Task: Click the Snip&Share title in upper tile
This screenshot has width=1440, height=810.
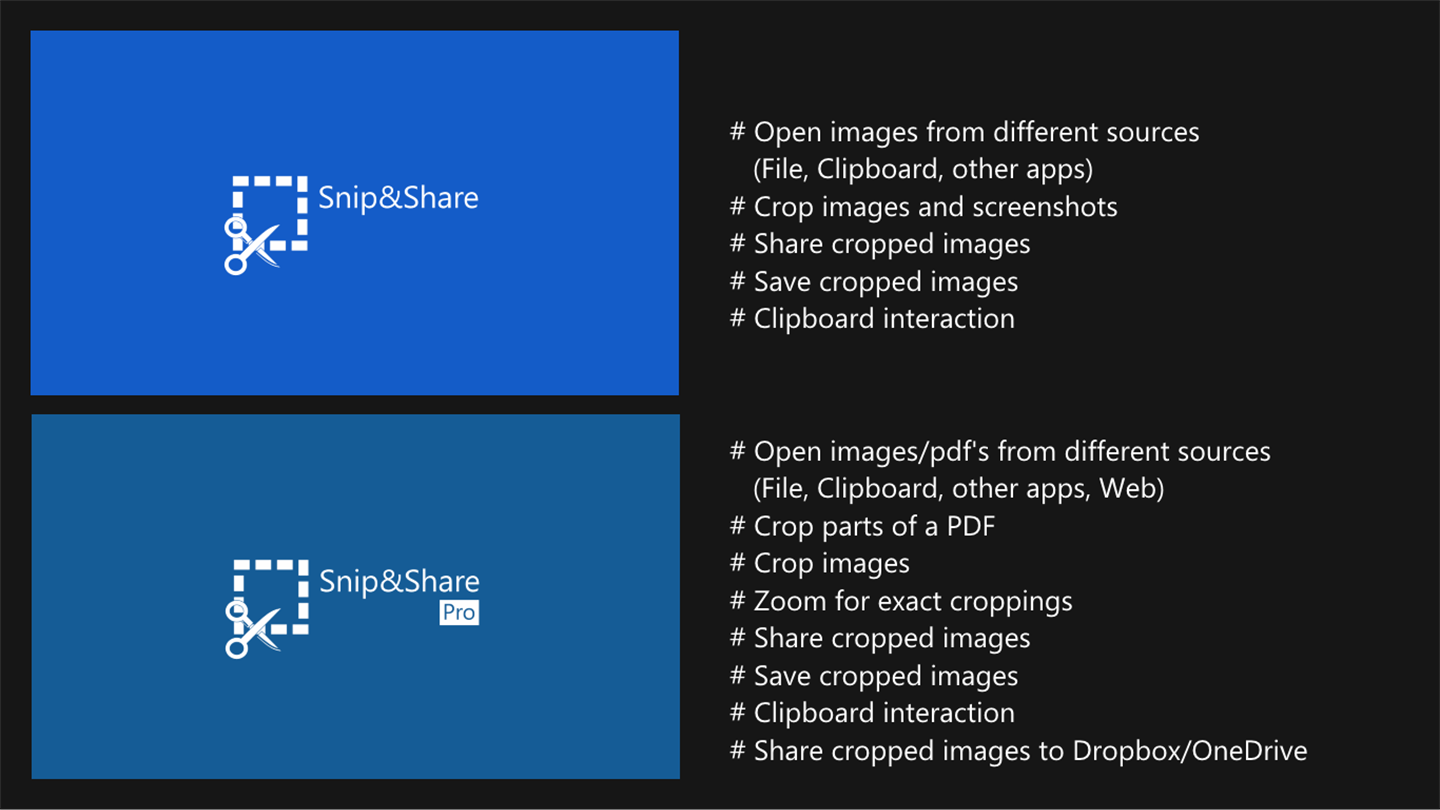Action: tap(398, 197)
